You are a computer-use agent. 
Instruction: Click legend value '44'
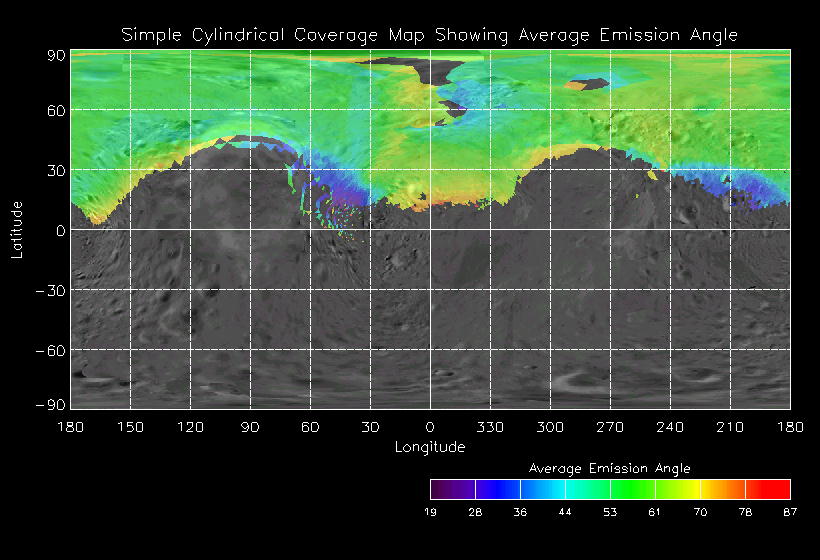565,512
